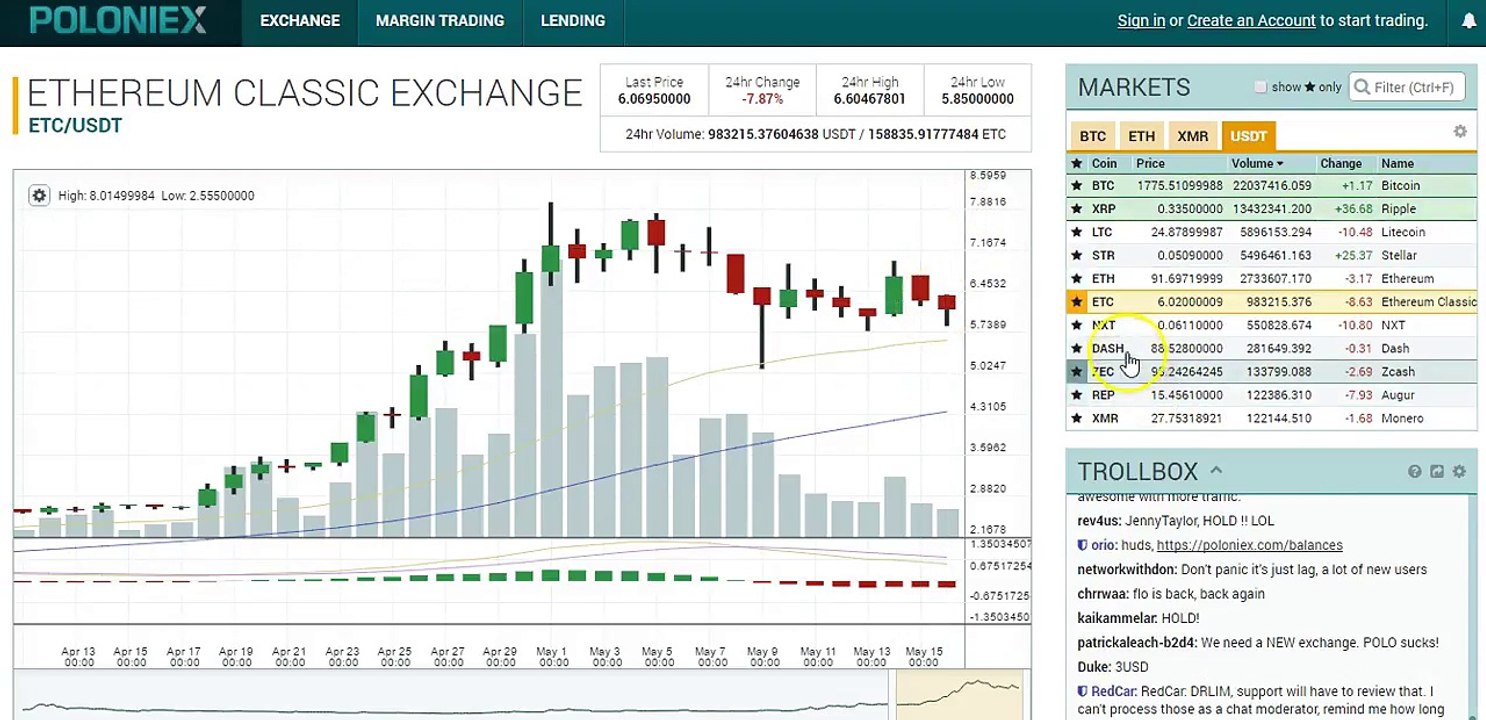Click the Sign in link

tap(1141, 20)
